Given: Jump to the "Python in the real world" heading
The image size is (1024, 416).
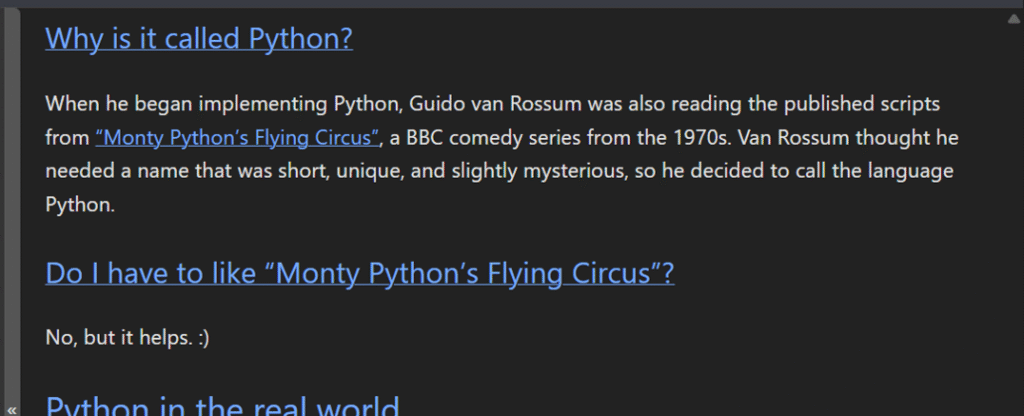Looking at the screenshot, I should tap(223, 408).
